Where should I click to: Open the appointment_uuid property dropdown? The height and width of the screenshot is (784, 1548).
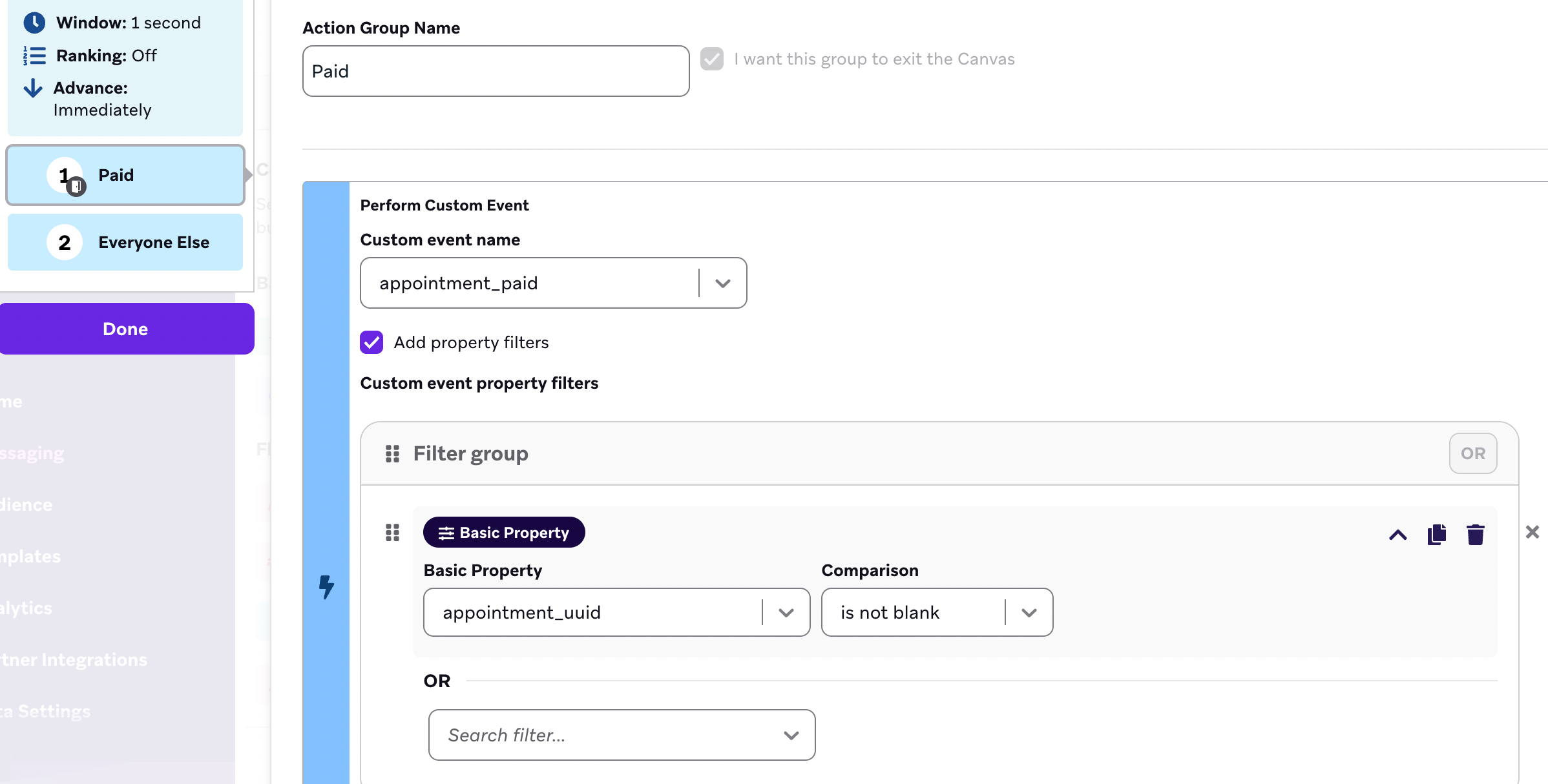pos(786,613)
